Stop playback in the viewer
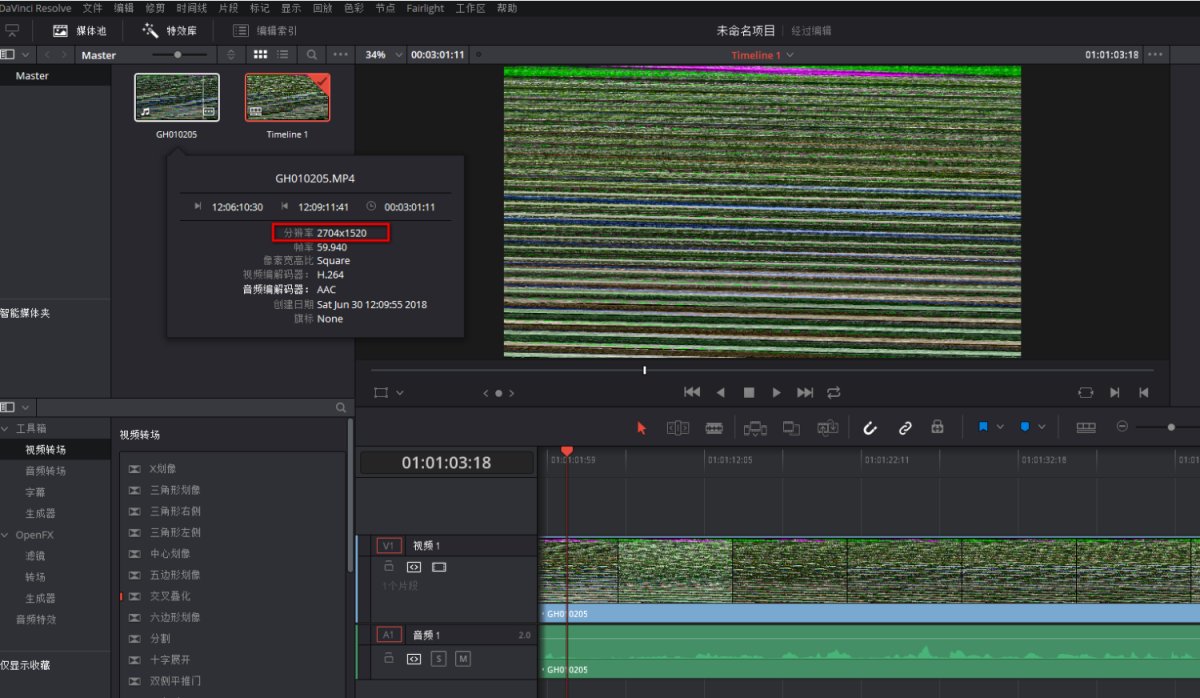This screenshot has height=698, width=1200. click(748, 393)
